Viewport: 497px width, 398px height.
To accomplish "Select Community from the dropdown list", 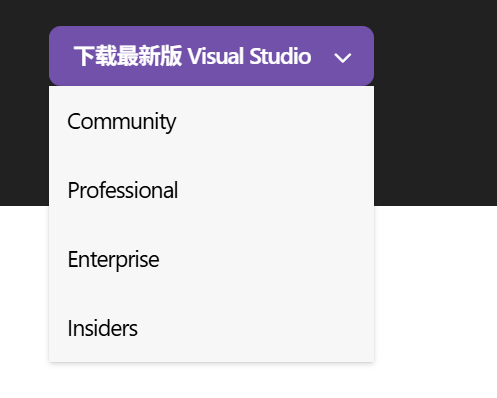I will 211,121.
